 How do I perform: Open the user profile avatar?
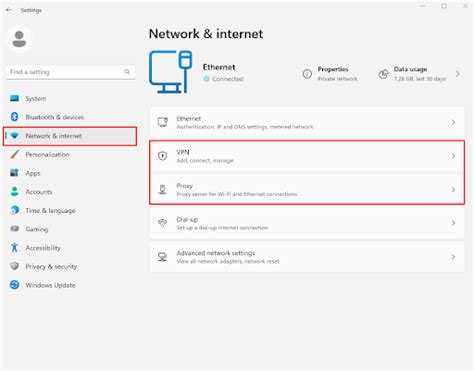tap(19, 39)
